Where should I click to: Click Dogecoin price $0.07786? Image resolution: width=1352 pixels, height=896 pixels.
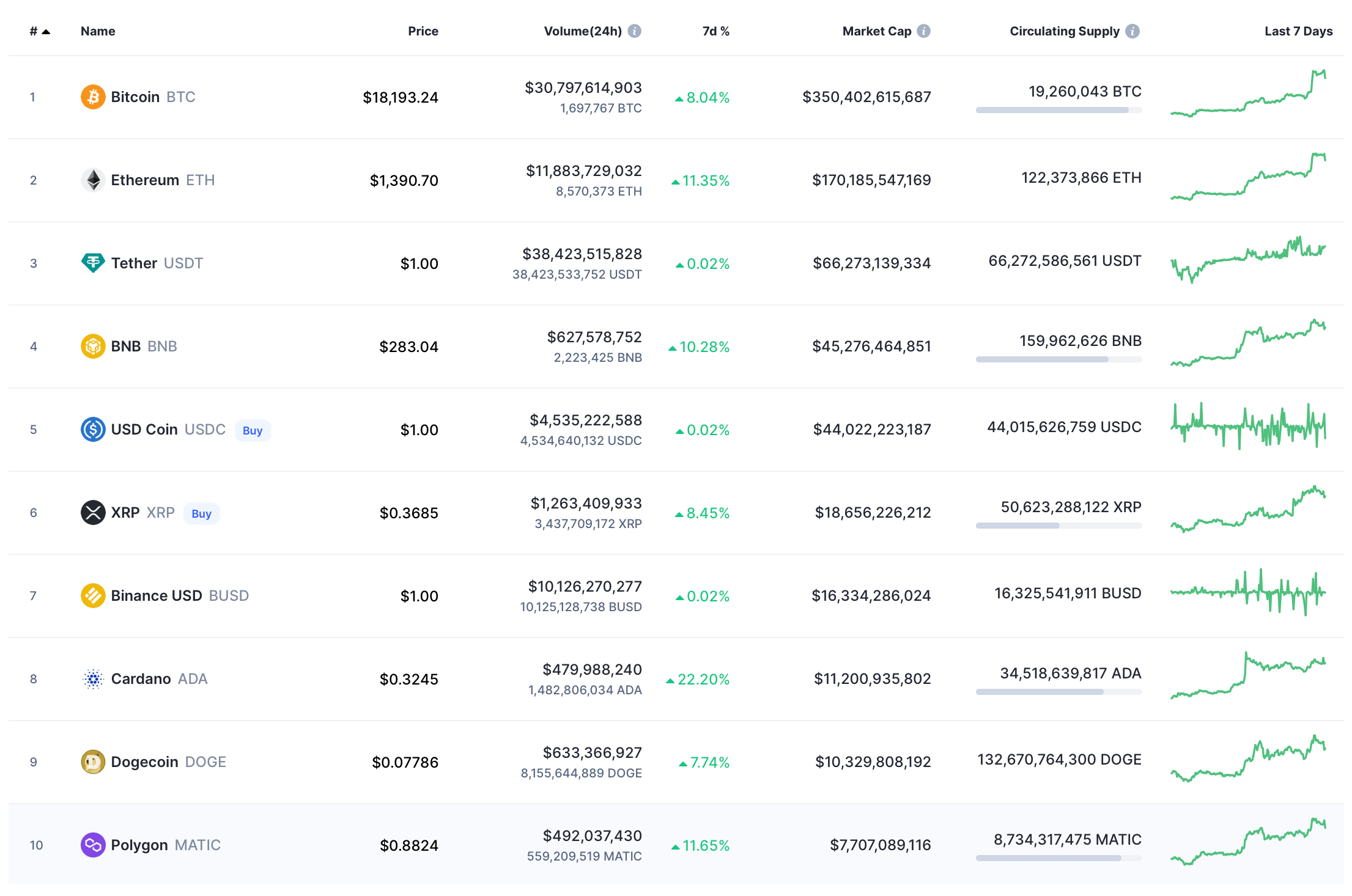click(x=405, y=762)
